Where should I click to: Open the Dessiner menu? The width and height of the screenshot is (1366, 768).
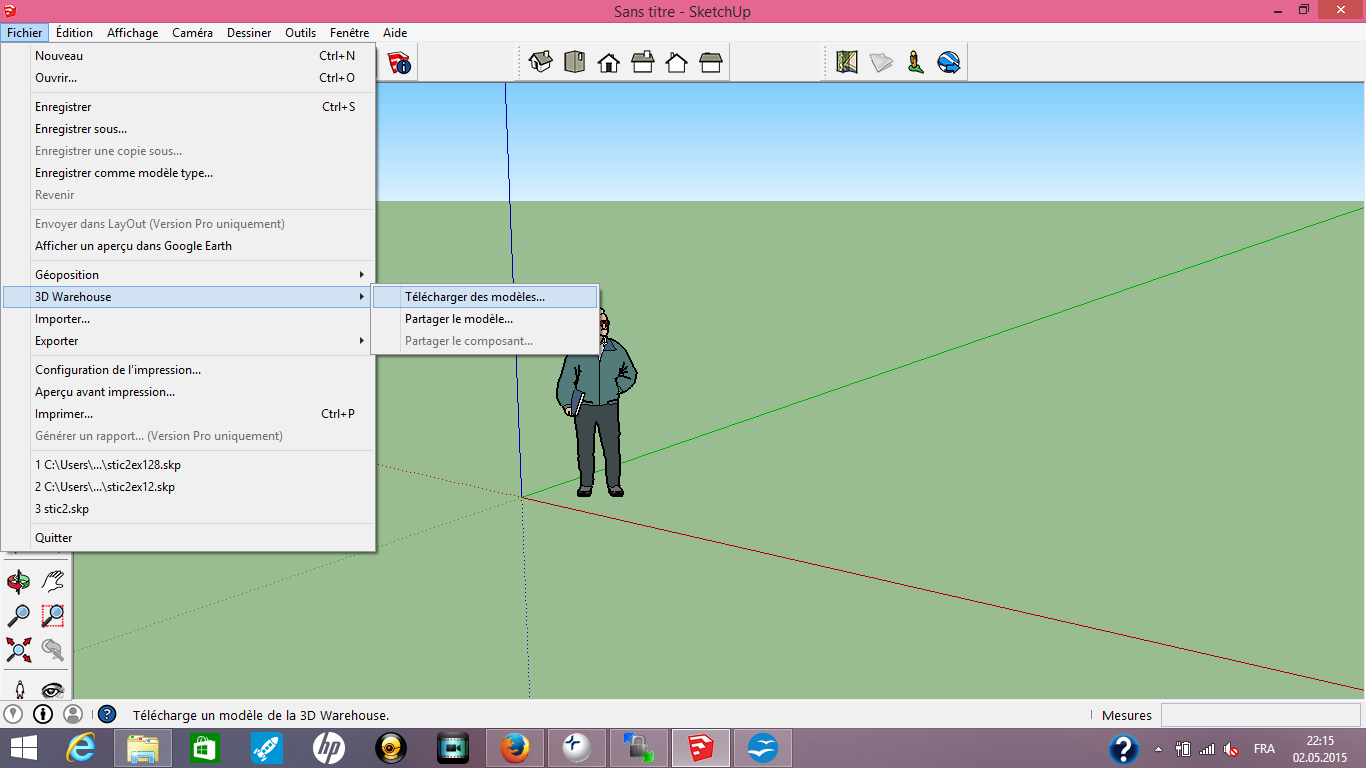pos(249,33)
